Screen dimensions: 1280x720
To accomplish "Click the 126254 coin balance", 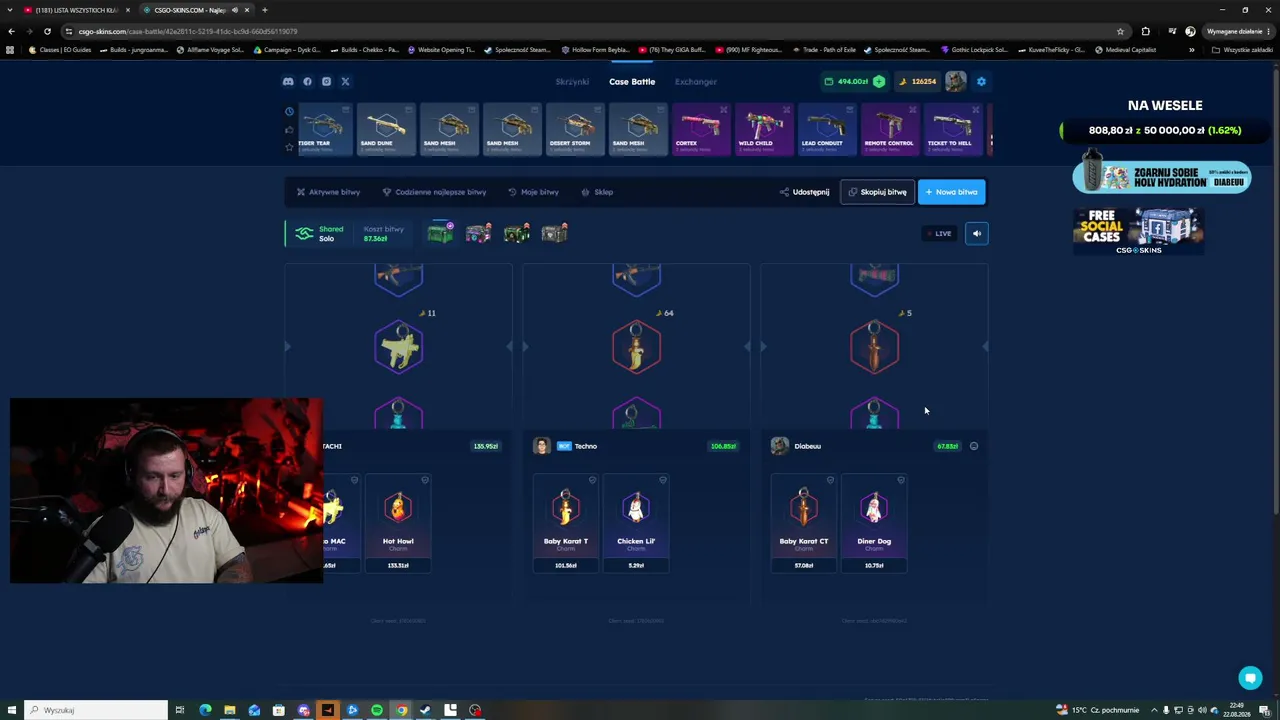I will (917, 81).
